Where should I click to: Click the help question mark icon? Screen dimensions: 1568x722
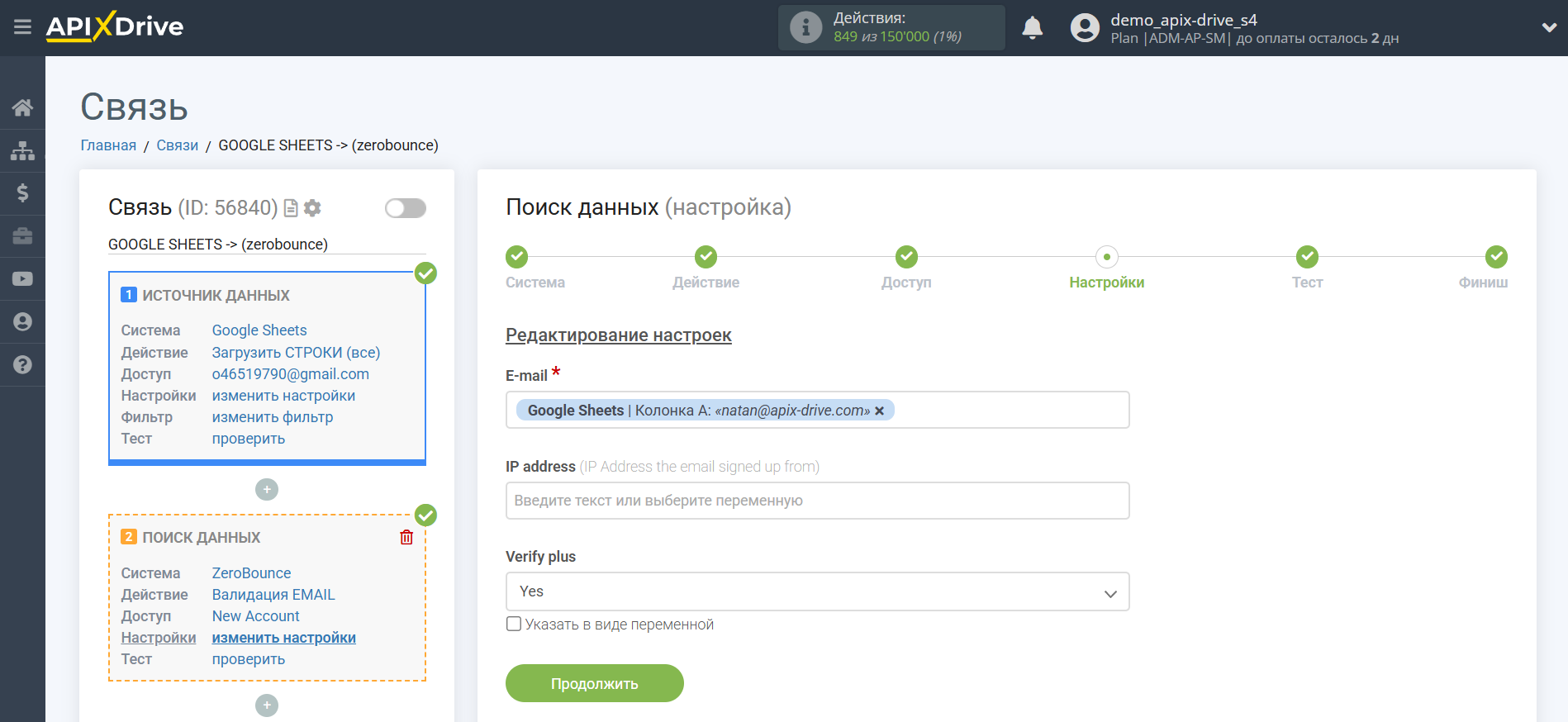22,364
